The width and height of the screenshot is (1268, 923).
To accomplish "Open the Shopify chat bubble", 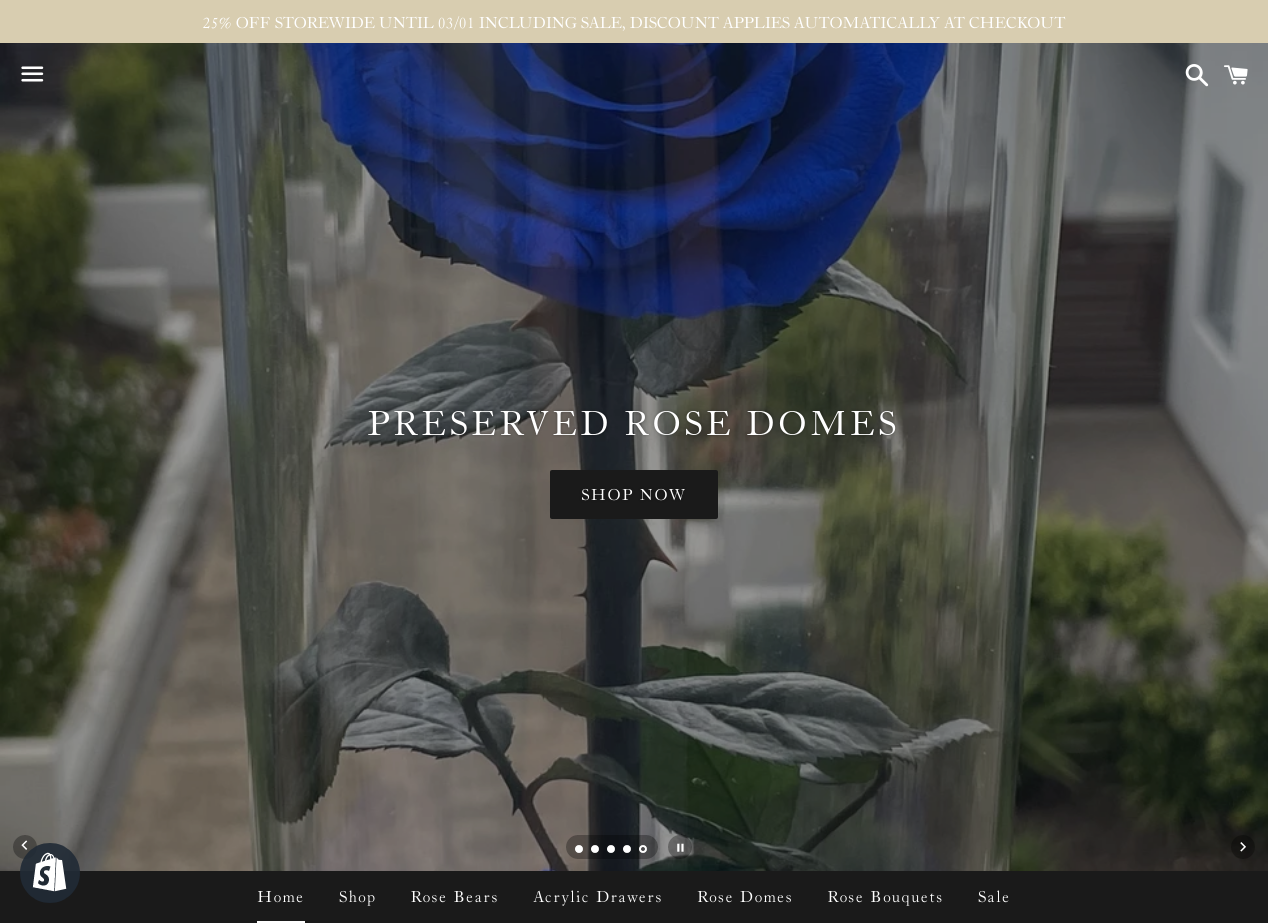I will tap(50, 873).
